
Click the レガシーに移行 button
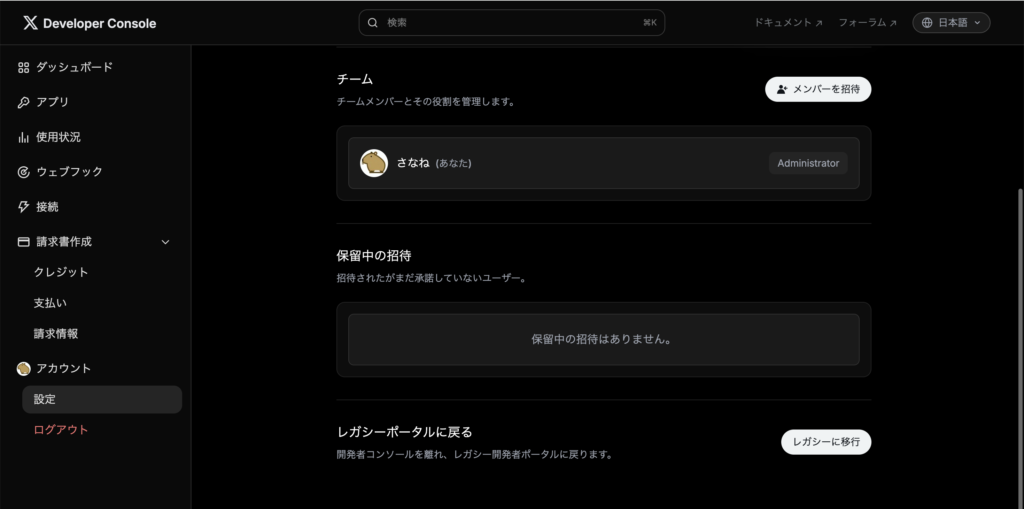tap(825, 442)
